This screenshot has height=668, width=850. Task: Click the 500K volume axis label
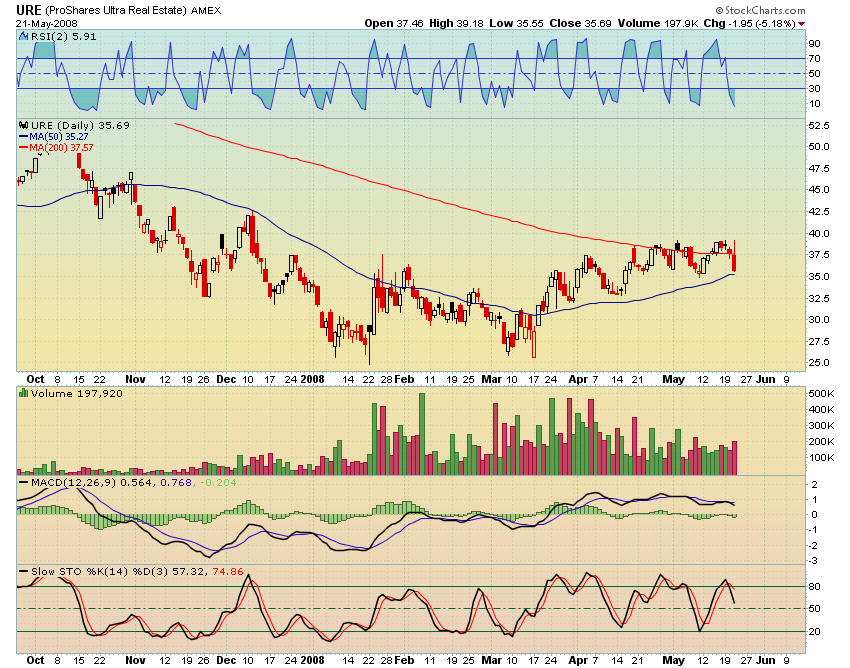pyautogui.click(x=821, y=393)
